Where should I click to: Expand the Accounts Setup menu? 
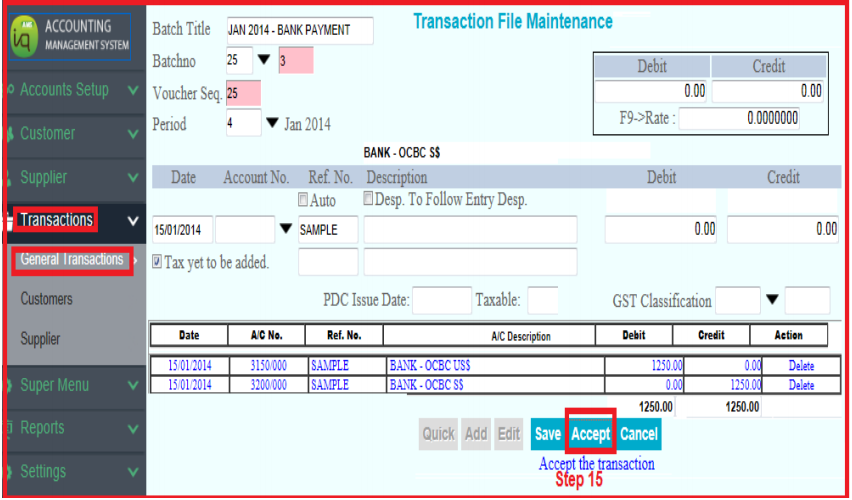pos(72,90)
